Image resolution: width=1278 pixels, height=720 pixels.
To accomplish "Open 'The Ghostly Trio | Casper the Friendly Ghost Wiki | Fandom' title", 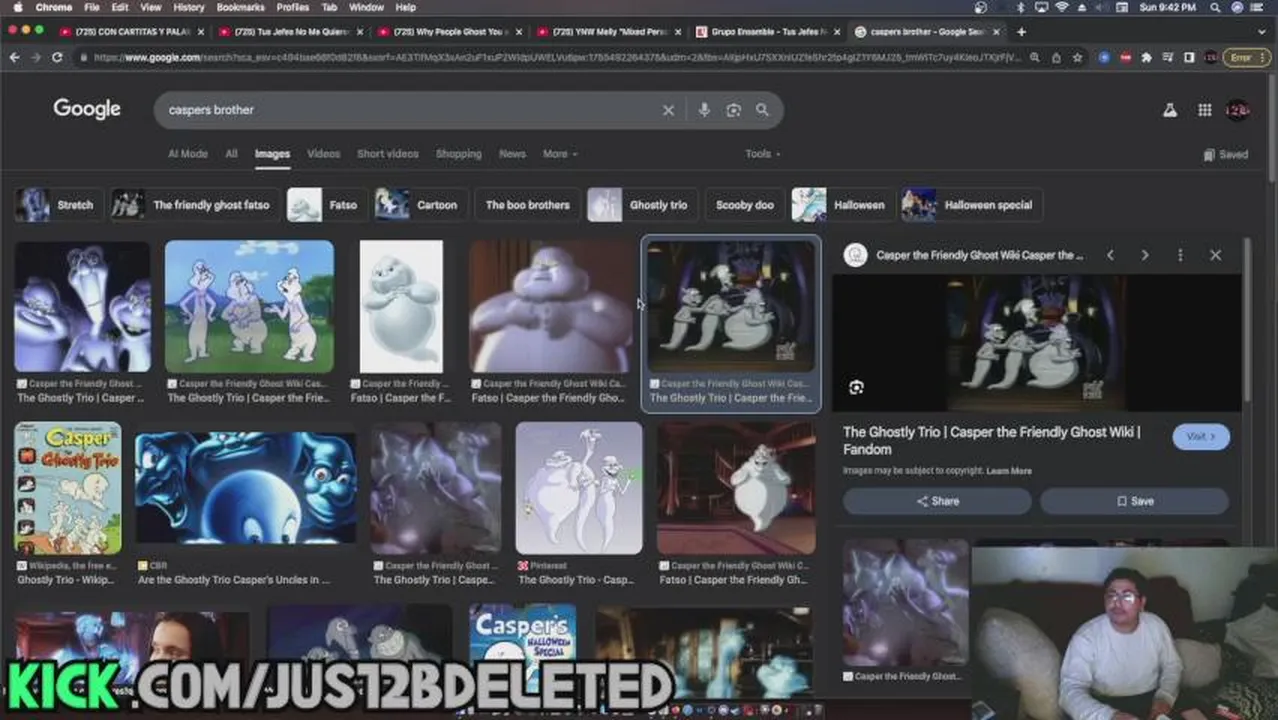I will 991,441.
